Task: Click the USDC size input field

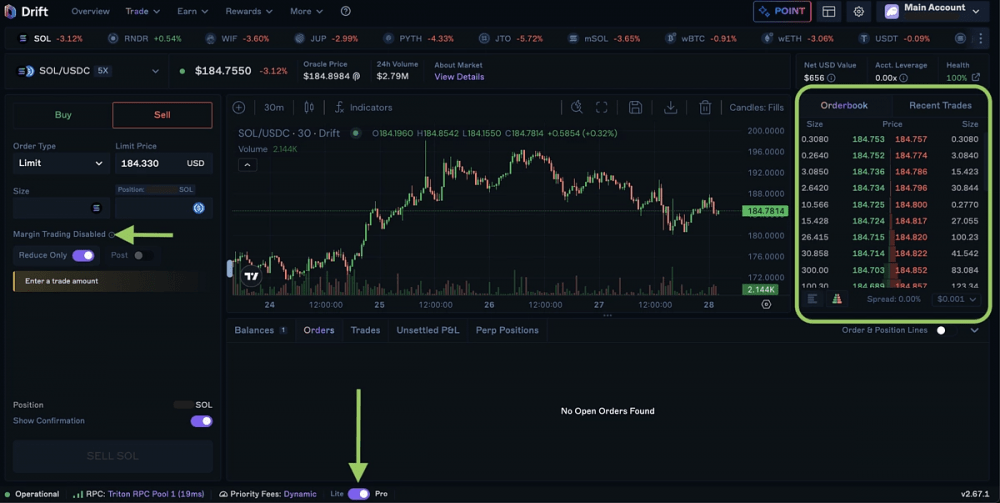Action: click(164, 208)
